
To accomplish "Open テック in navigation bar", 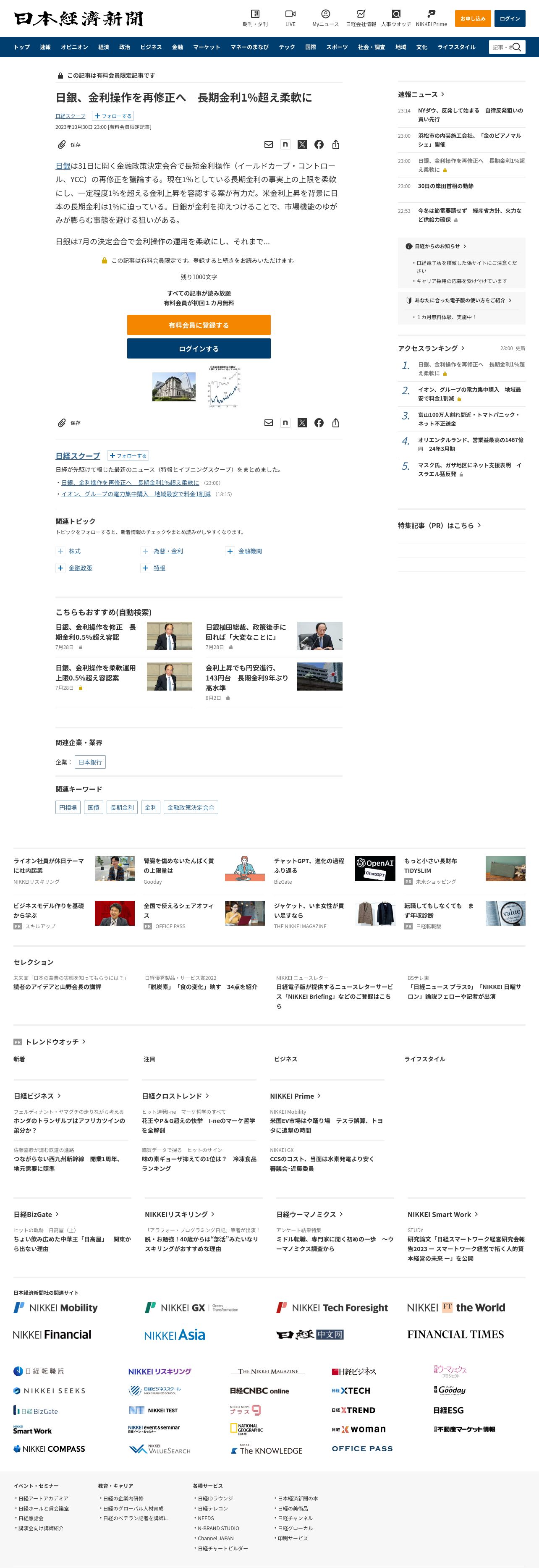I will (x=287, y=47).
